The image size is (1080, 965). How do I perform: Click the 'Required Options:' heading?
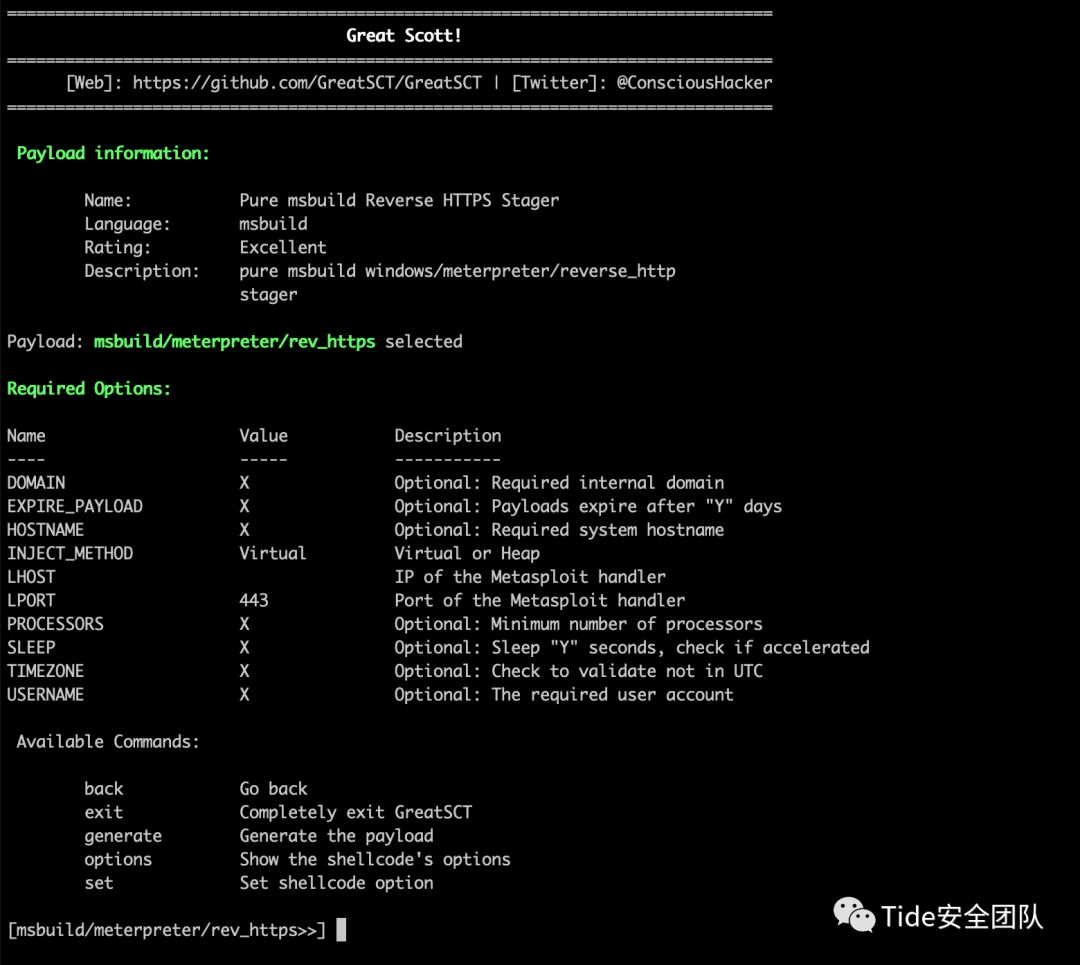click(x=89, y=389)
